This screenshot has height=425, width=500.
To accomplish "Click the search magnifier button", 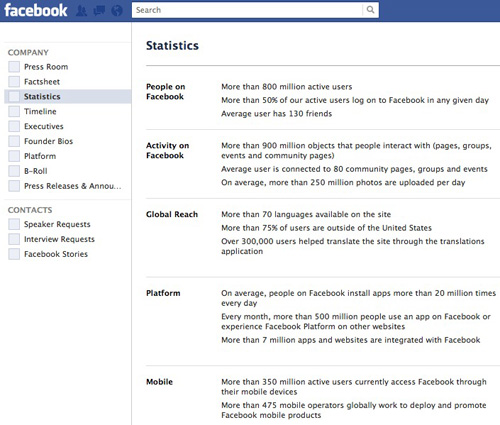I will pos(370,10).
